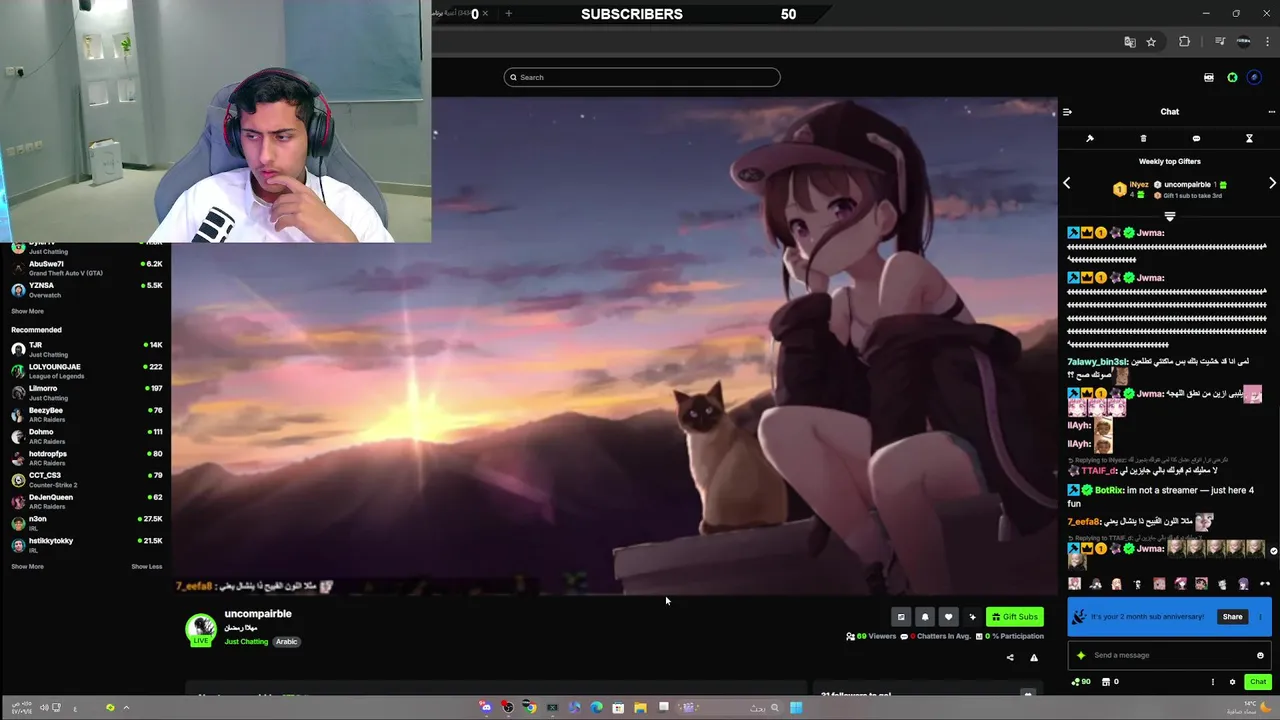
Task: Show next weekly top gifters
Action: [x=1272, y=183]
